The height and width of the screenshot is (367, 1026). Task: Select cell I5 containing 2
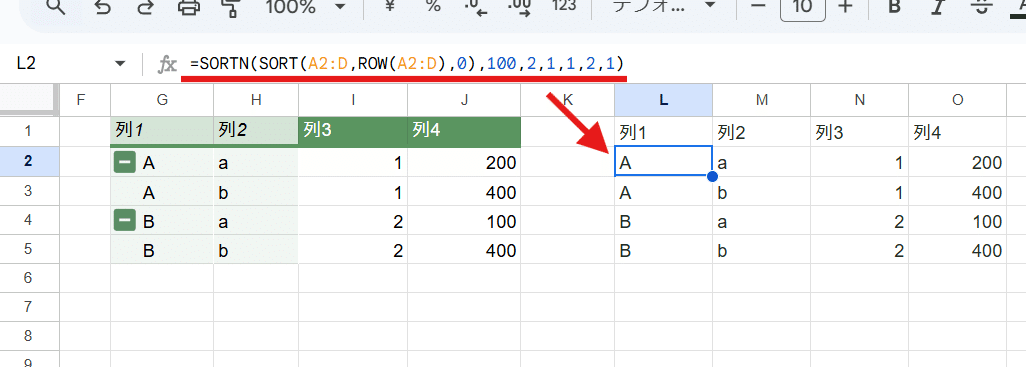pos(353,249)
